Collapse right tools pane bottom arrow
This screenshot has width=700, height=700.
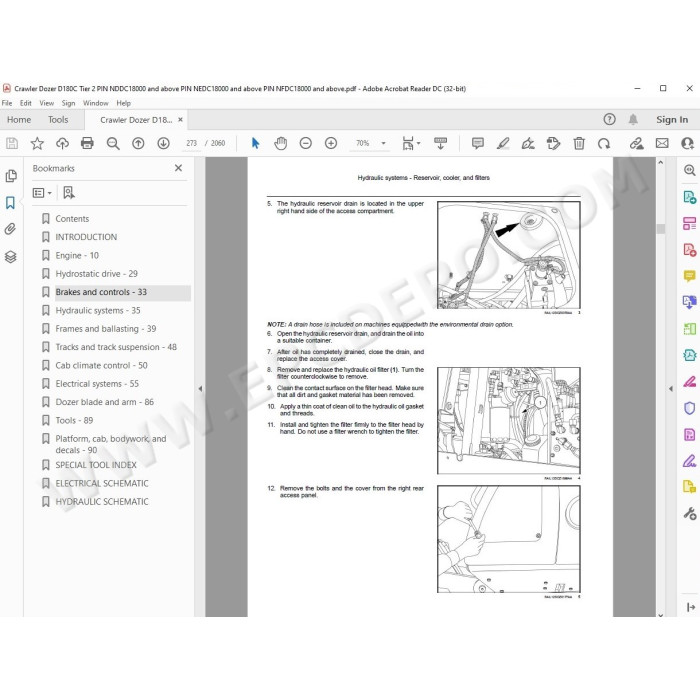(691, 607)
